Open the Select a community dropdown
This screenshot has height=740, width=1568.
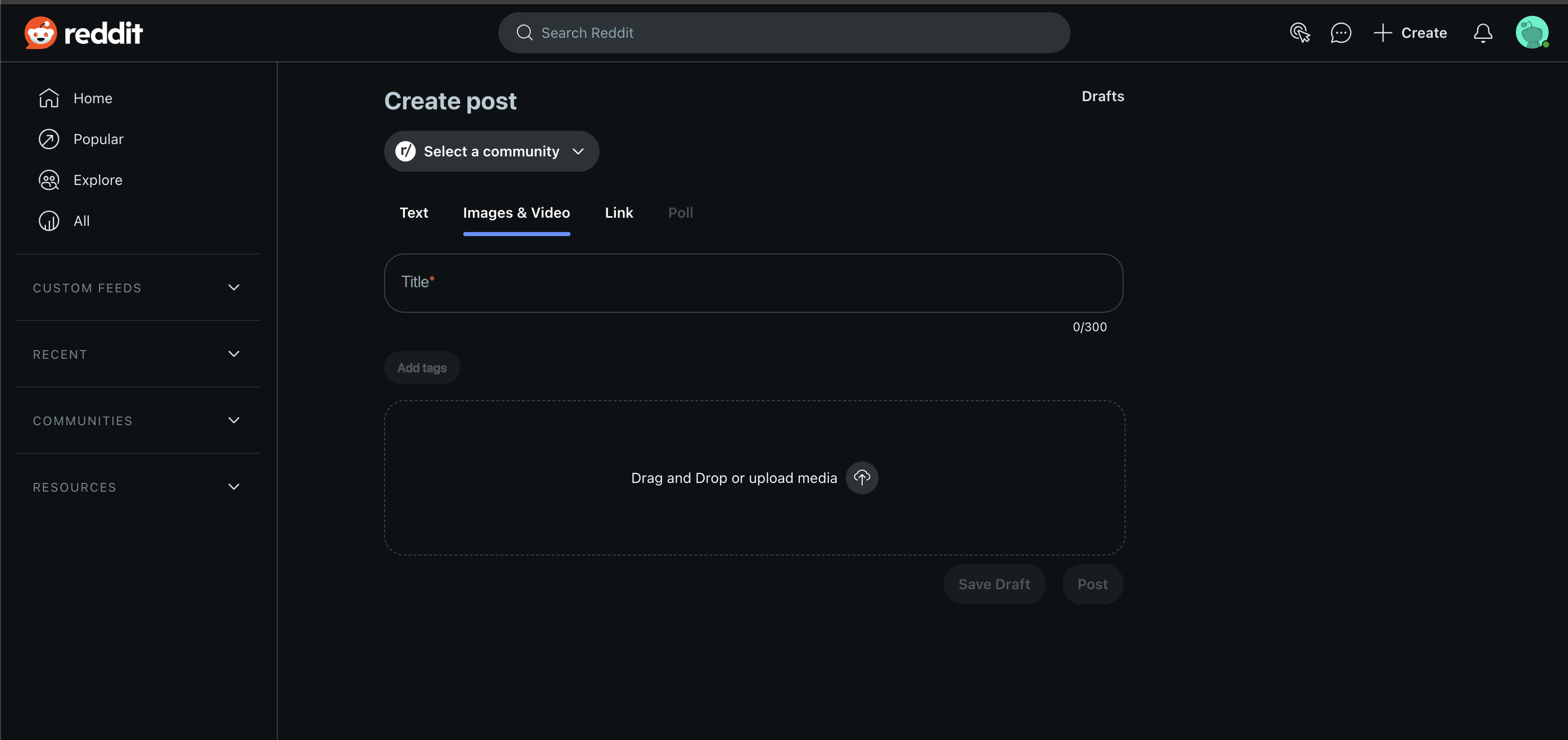point(491,151)
